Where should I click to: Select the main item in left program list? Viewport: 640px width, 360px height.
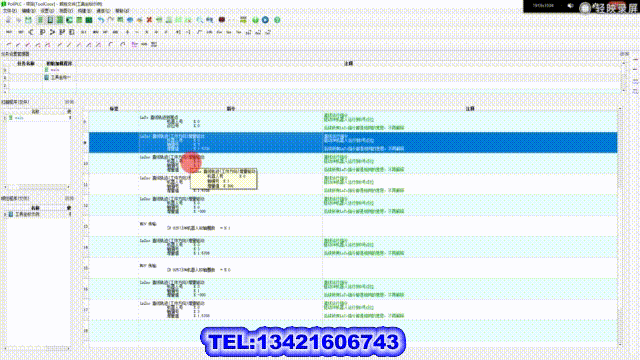[x=19, y=118]
